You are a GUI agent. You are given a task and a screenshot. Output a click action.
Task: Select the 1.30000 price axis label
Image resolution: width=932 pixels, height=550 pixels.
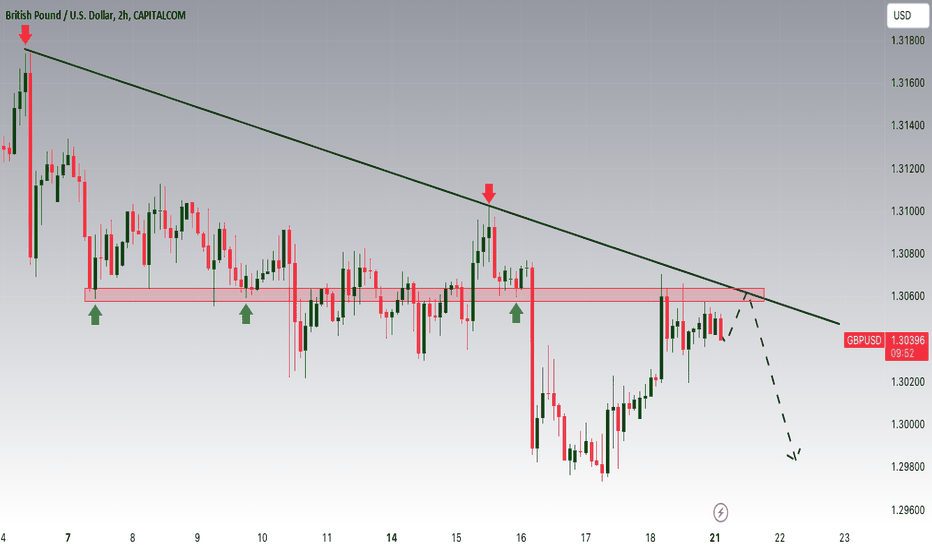(x=908, y=425)
